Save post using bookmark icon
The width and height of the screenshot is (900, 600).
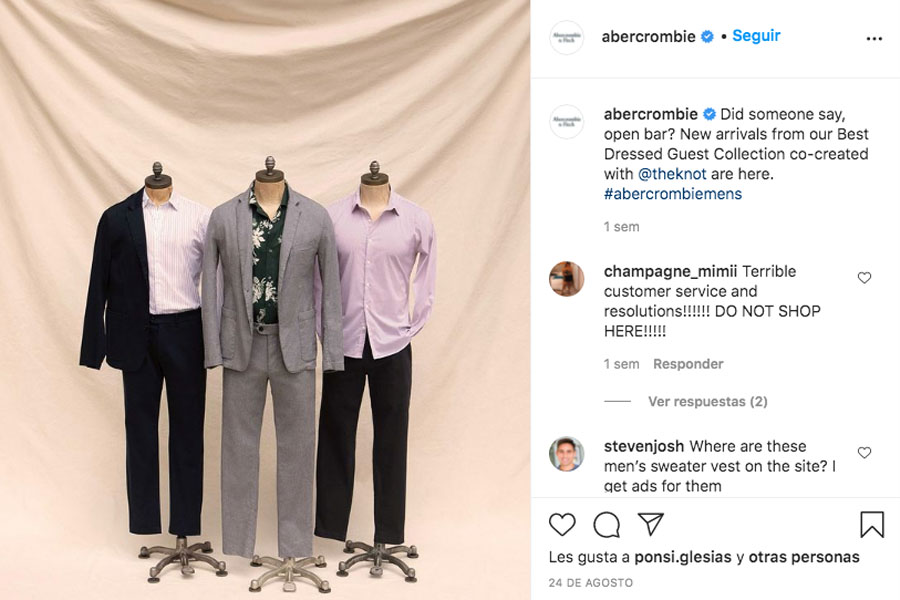coord(872,524)
